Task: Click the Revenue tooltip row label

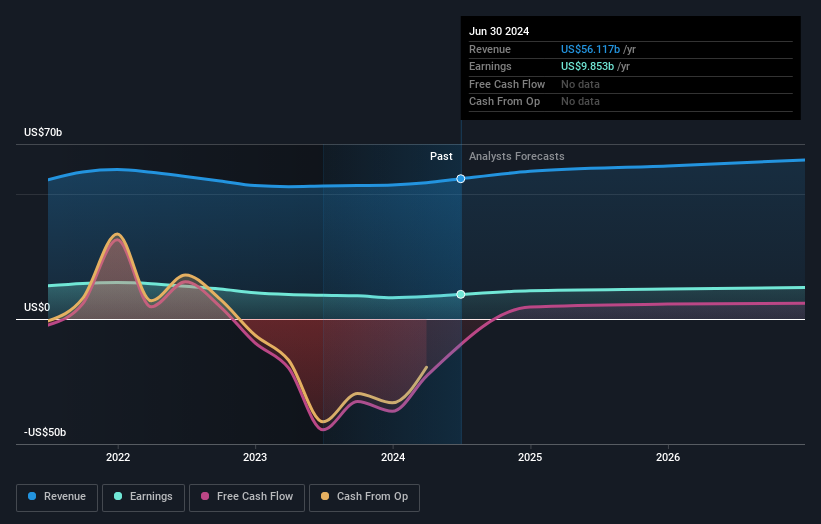Action: coord(490,49)
